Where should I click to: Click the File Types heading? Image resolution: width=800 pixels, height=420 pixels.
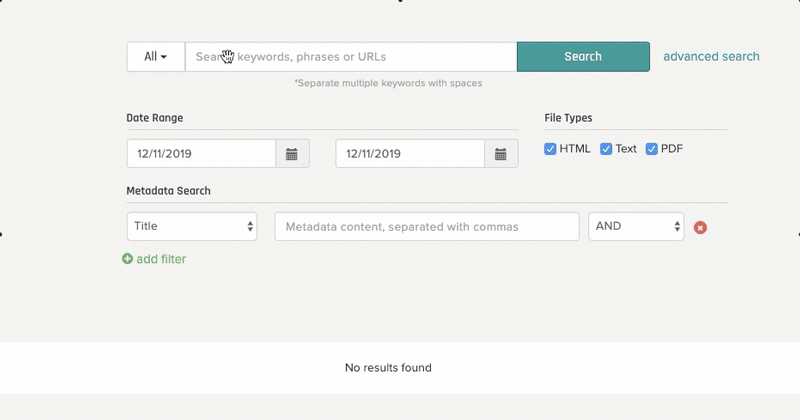(568, 118)
